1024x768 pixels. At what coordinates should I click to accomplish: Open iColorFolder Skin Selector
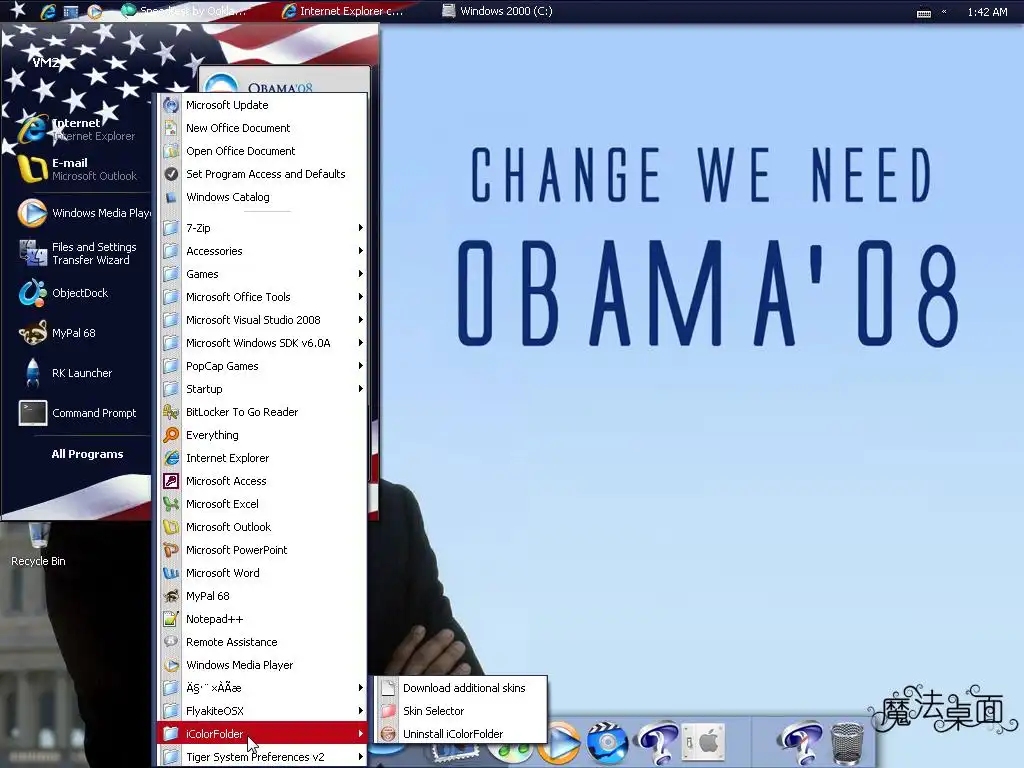(x=460, y=711)
